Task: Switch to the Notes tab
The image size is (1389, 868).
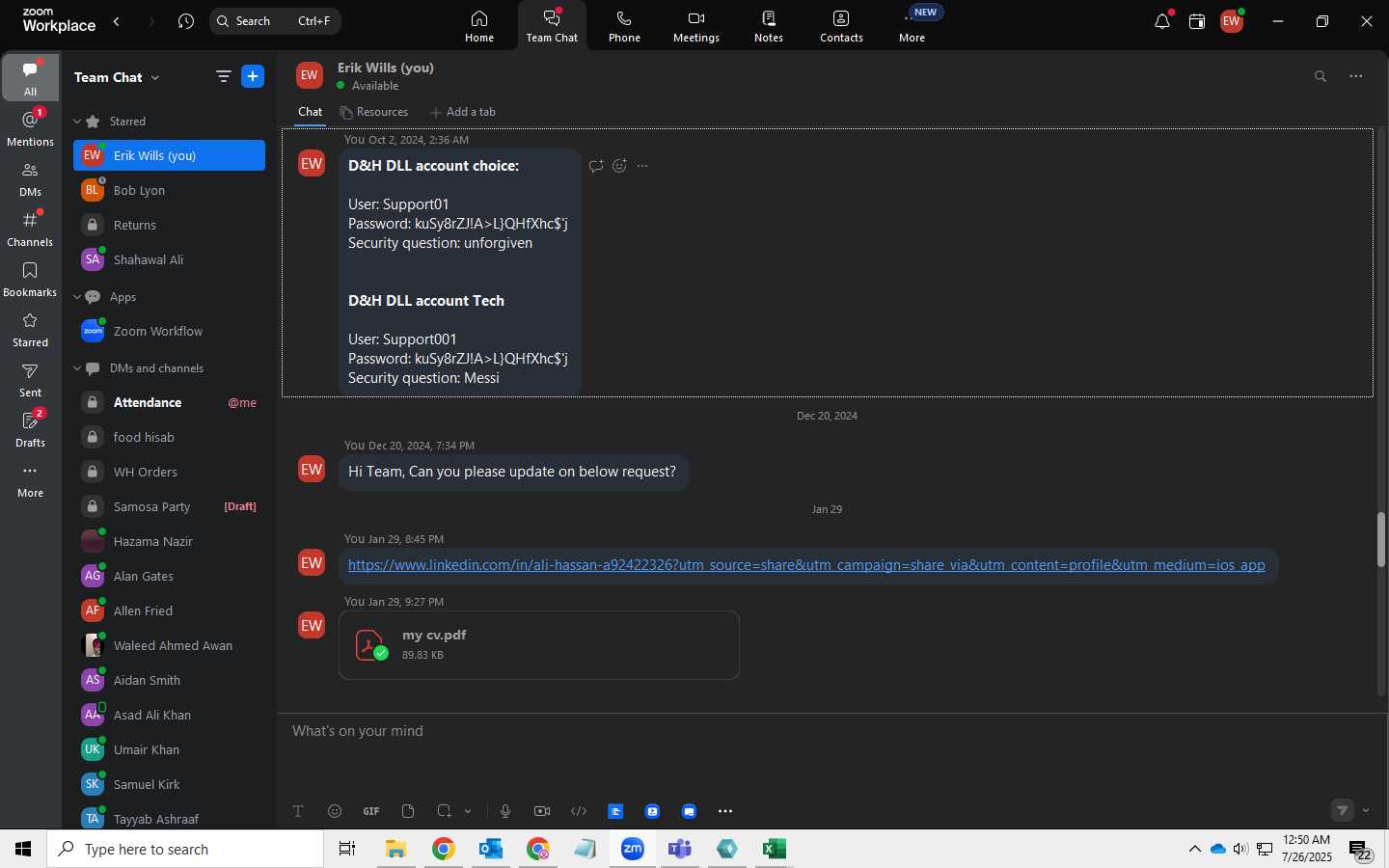Action: coord(769,26)
